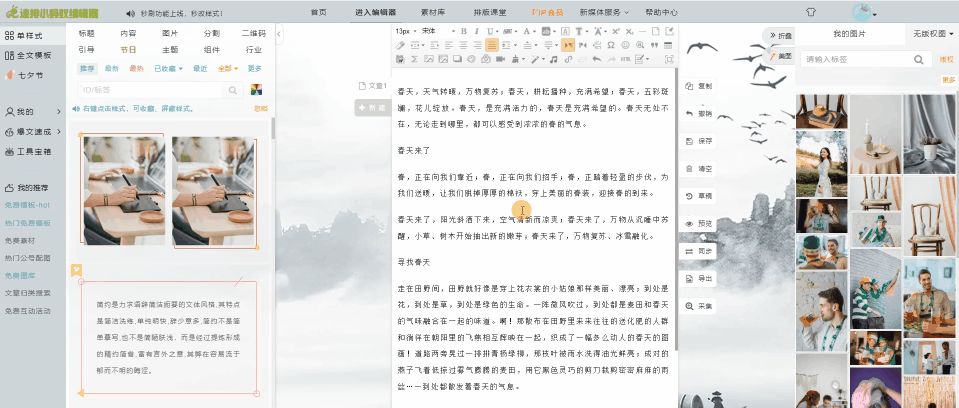This screenshot has height=408, width=959.
Task: Select the woman in field photo thumbnail
Action: point(821,163)
